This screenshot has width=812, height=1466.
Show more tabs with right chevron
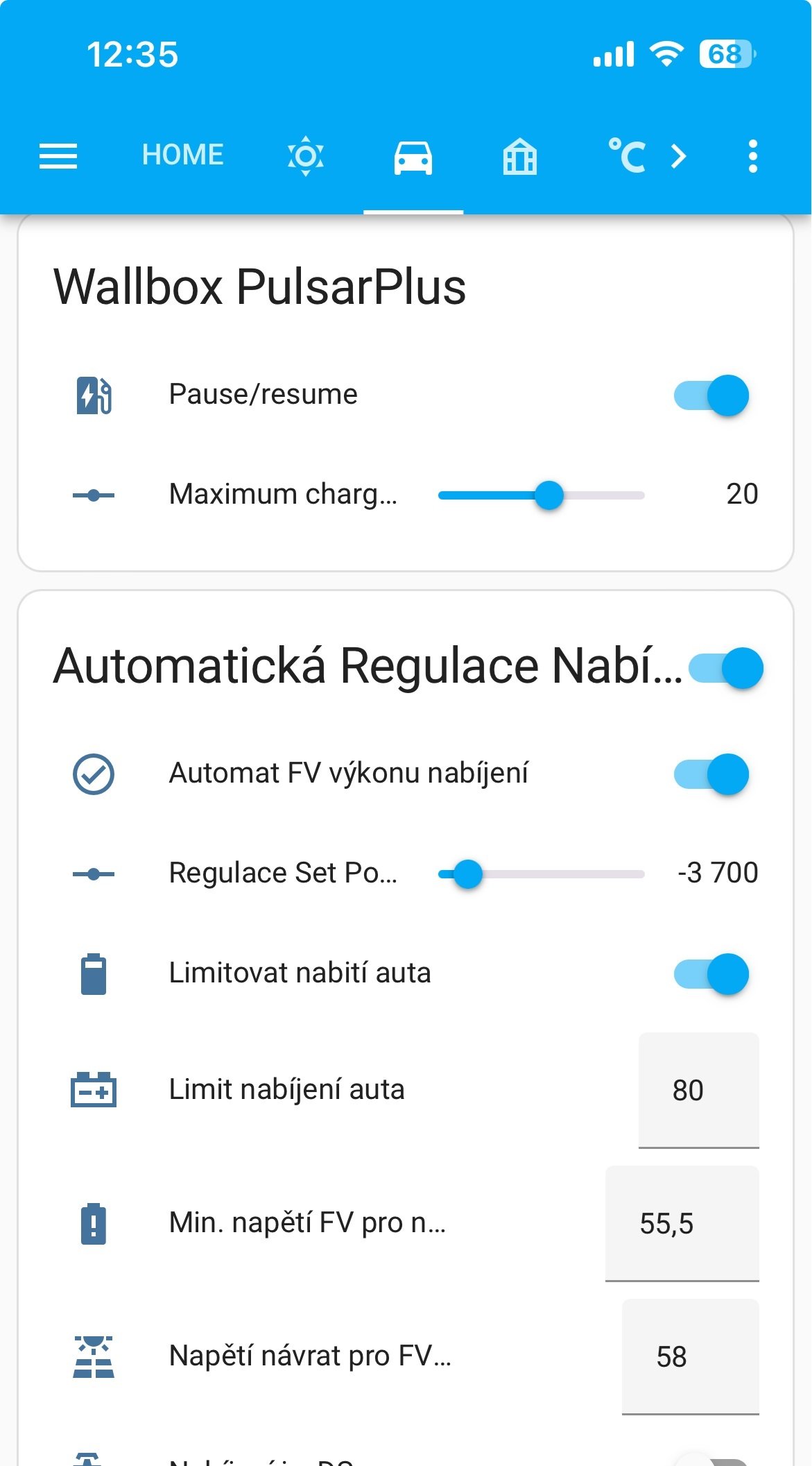pos(679,156)
